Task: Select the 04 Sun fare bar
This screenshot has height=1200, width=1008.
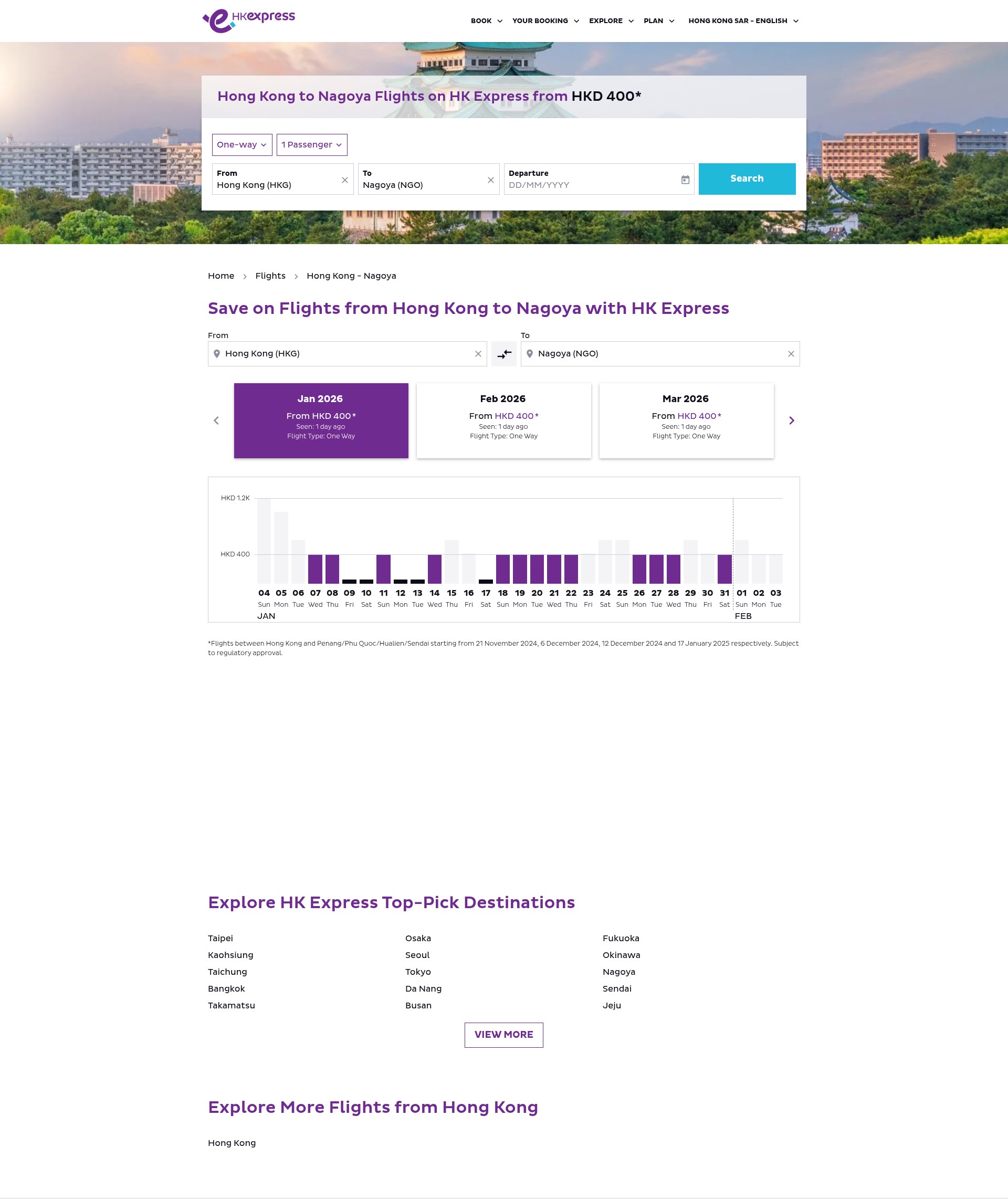Action: pyautogui.click(x=264, y=541)
